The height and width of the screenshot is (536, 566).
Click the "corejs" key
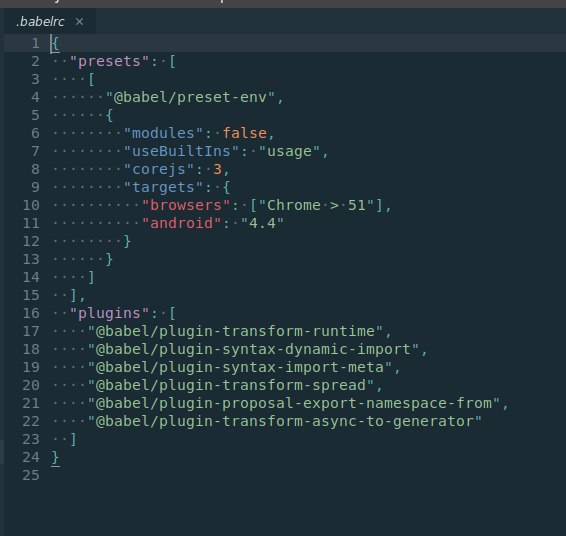159,169
